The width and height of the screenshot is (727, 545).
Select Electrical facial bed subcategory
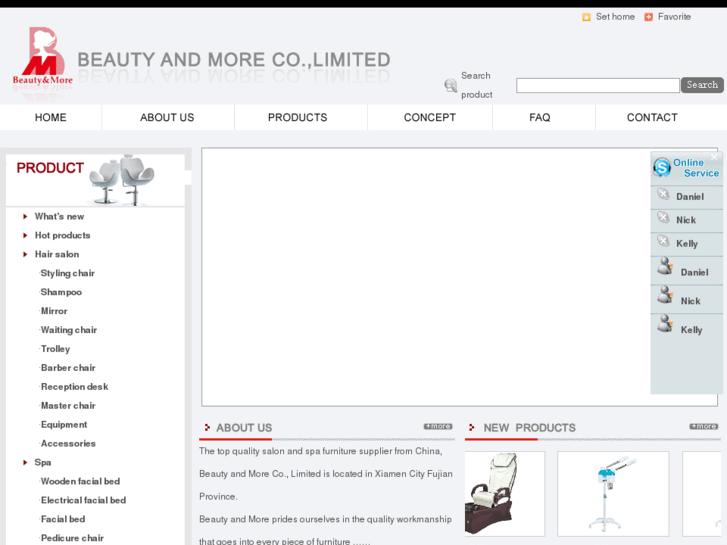click(x=83, y=500)
